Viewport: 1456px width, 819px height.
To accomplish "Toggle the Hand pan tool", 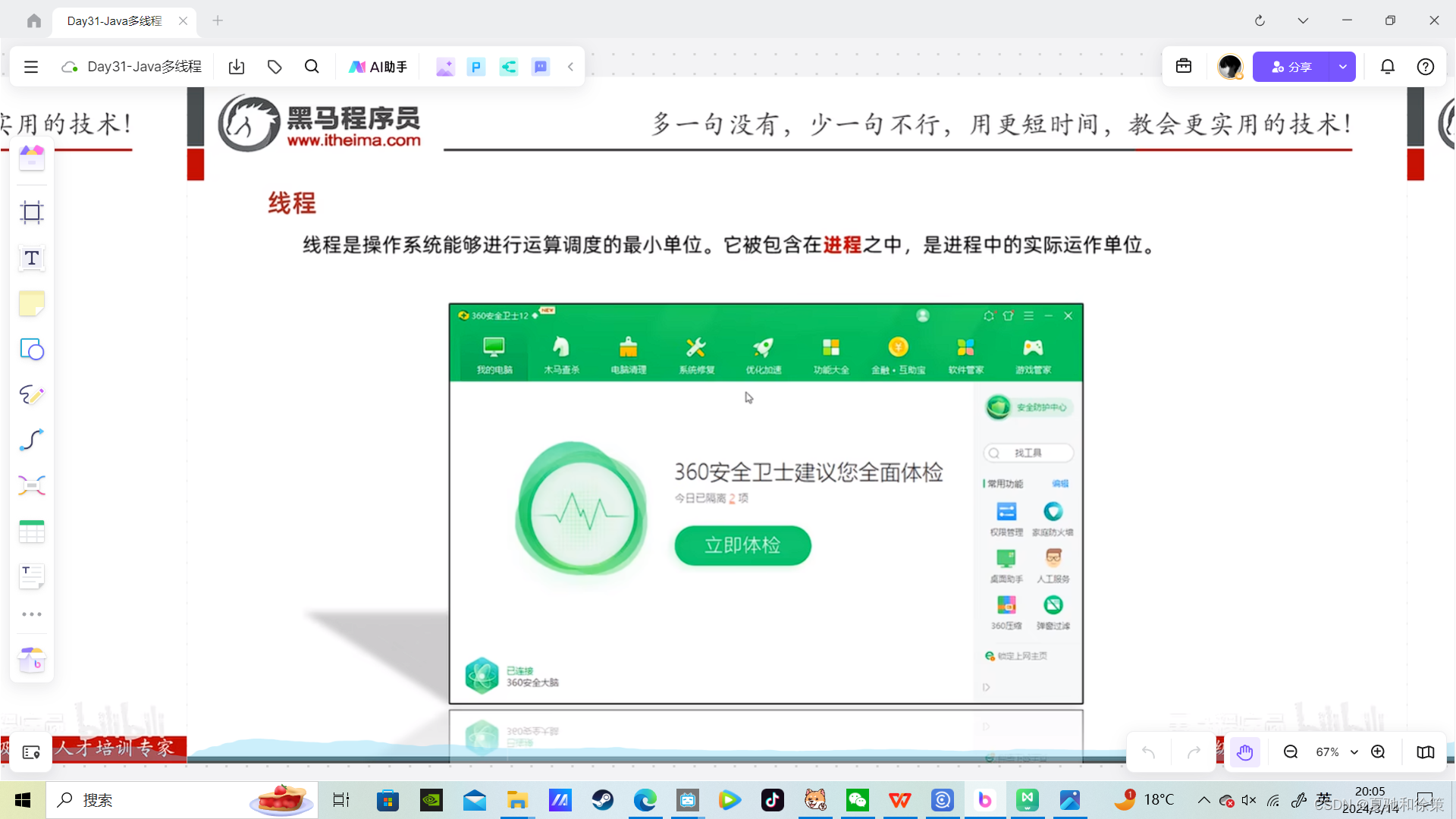I will 1244,752.
